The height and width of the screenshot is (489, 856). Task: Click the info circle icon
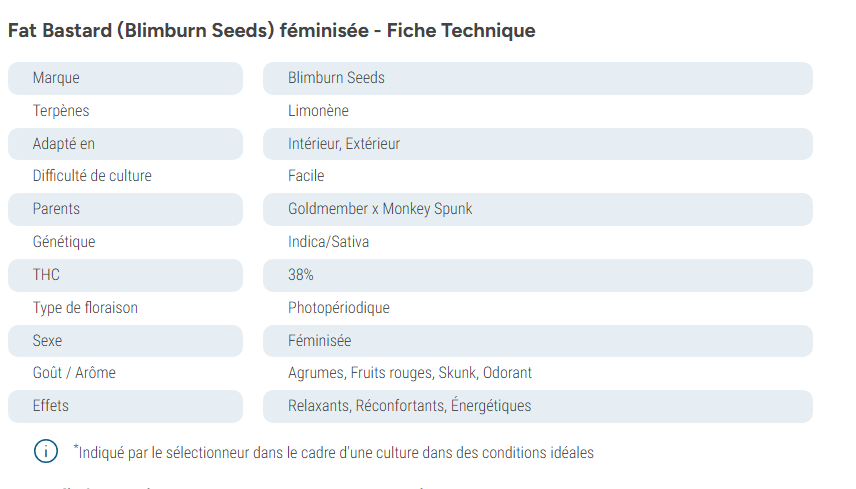[46, 451]
